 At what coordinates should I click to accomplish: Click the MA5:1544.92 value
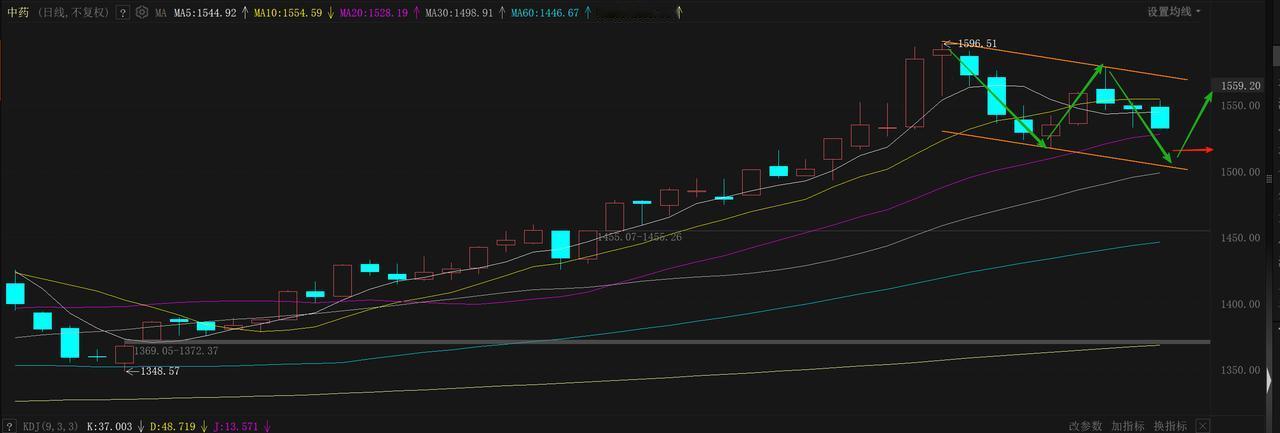tap(205, 13)
